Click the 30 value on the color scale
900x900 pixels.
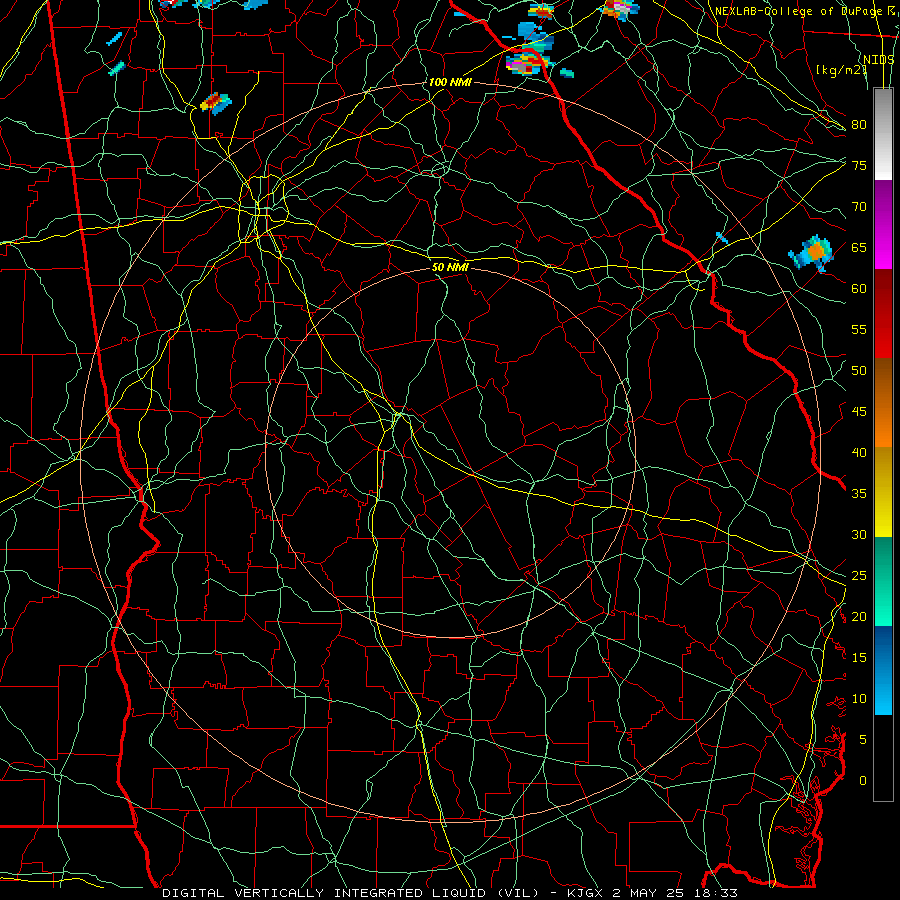coord(859,534)
